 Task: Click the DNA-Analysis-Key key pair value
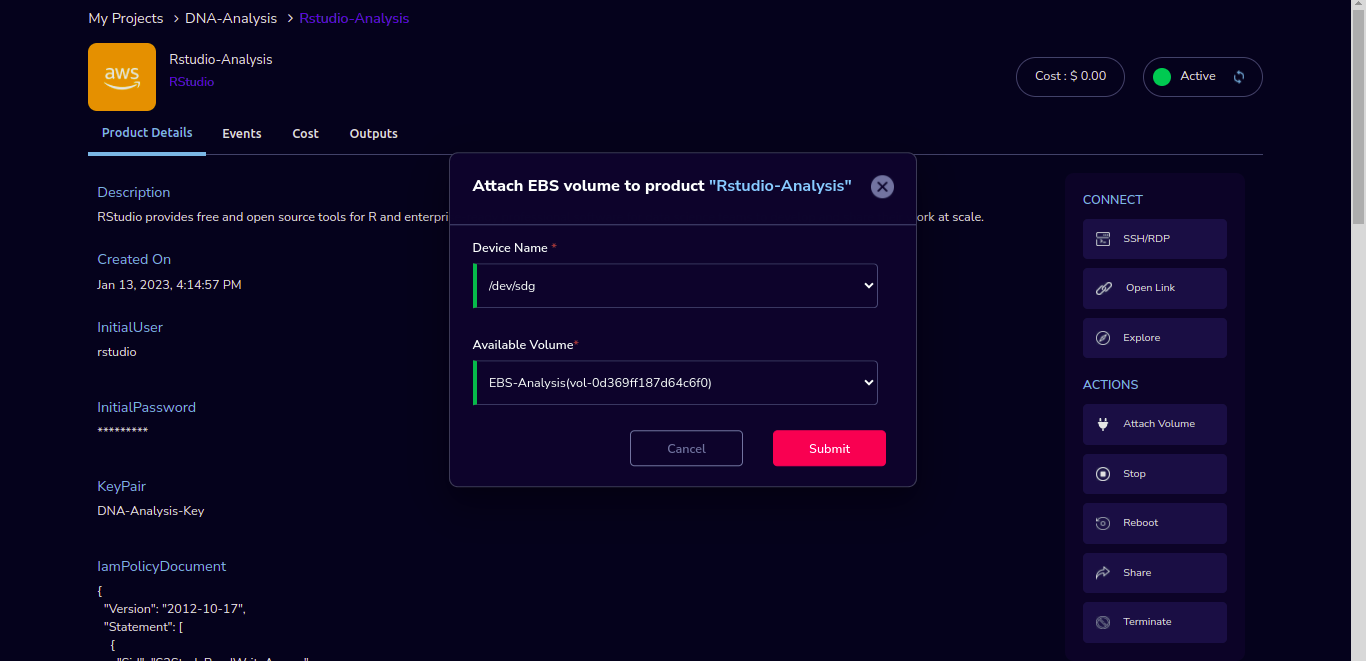[x=151, y=511]
